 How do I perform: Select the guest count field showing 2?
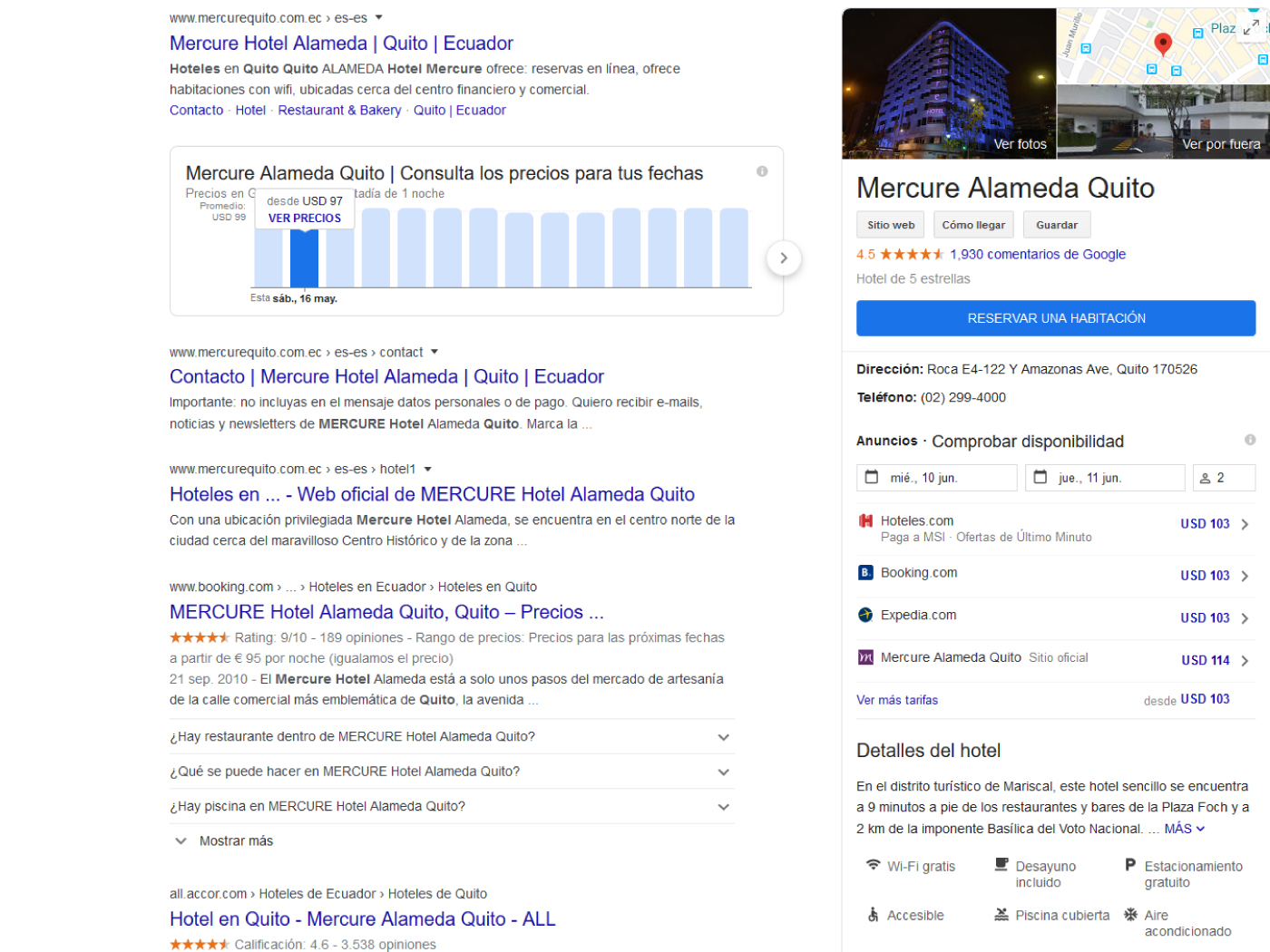click(x=1224, y=478)
